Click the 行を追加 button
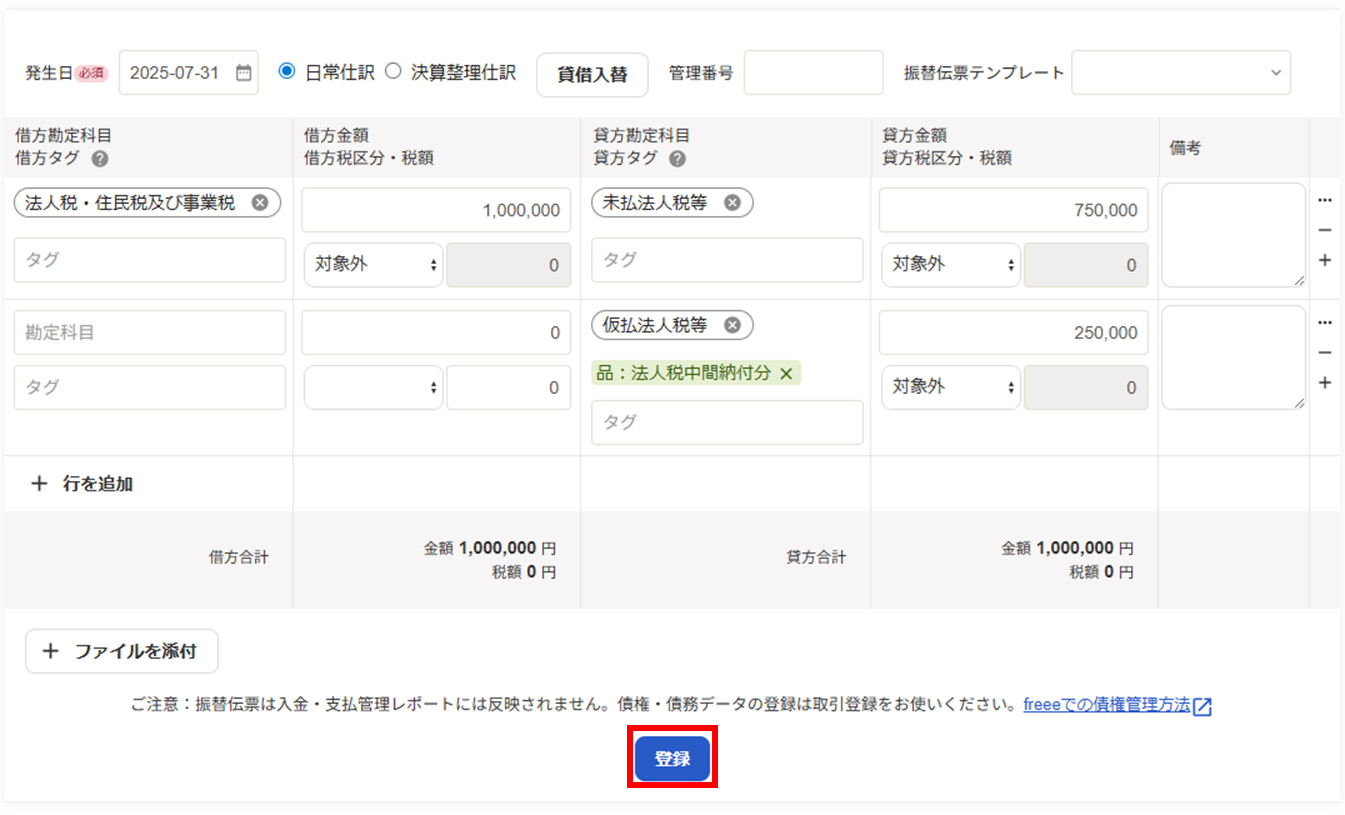Screen dimensions: 1345x815 (x=84, y=484)
